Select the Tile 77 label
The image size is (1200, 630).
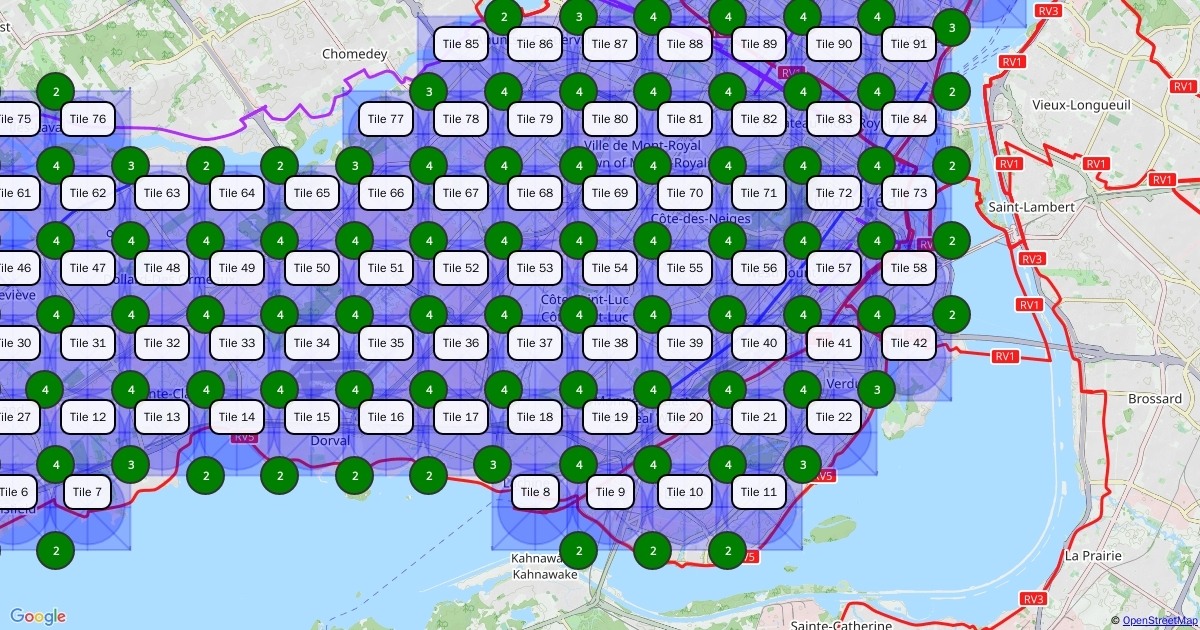click(385, 119)
